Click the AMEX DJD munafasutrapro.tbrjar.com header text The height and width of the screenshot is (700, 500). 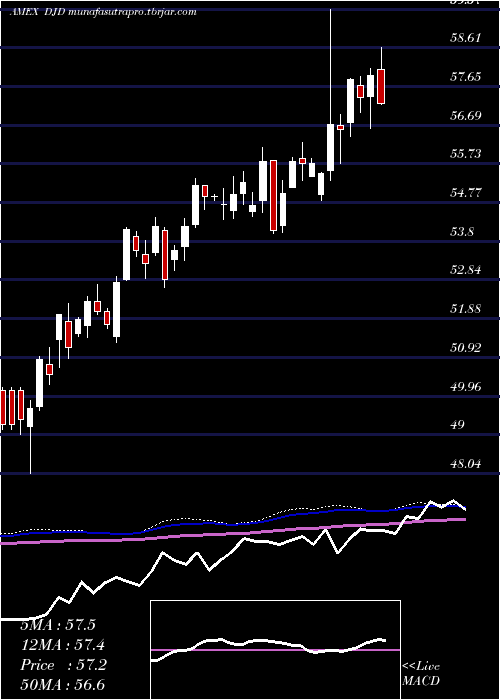pyautogui.click(x=103, y=12)
